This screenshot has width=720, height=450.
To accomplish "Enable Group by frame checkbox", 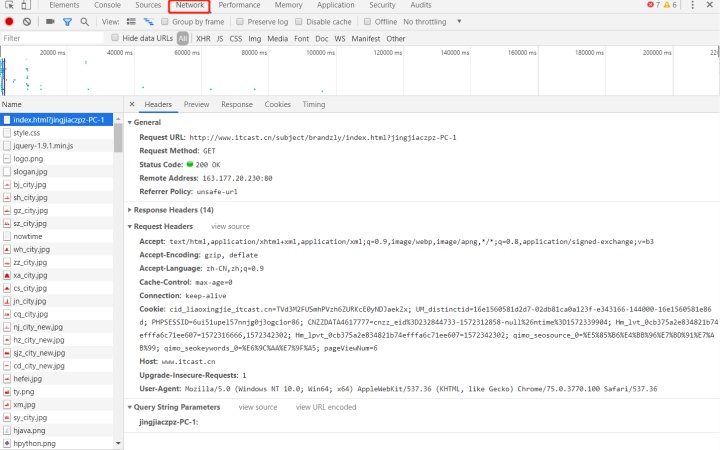I will (x=164, y=22).
